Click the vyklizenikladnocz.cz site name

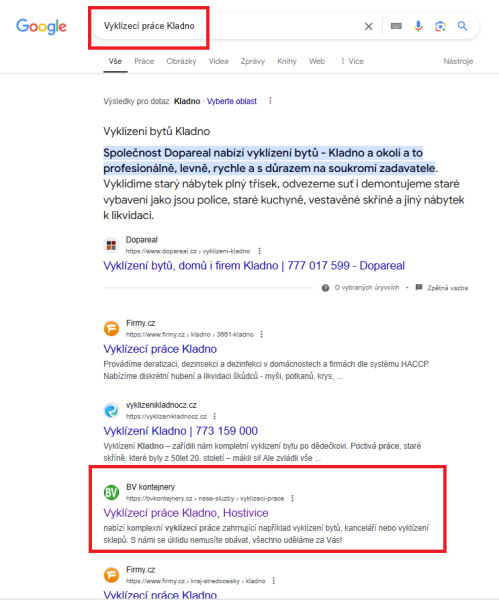[161, 405]
